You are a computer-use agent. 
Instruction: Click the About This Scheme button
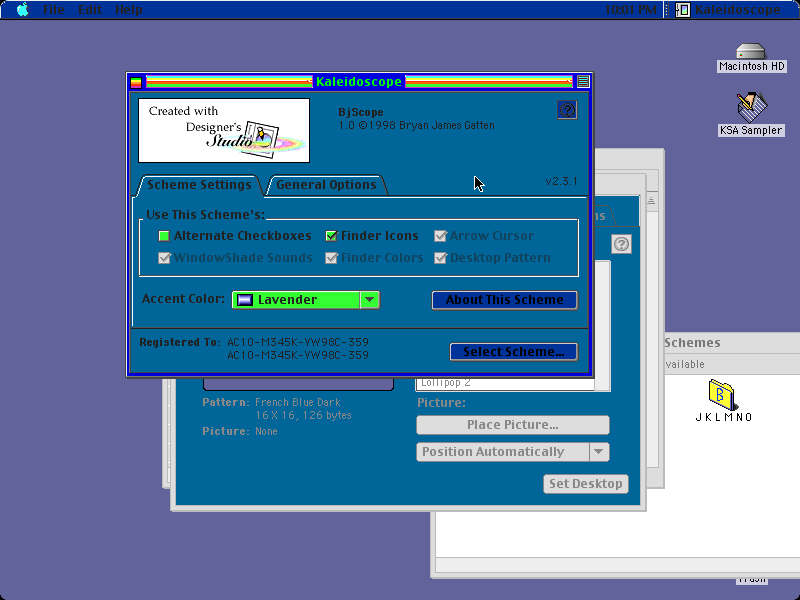pos(505,300)
